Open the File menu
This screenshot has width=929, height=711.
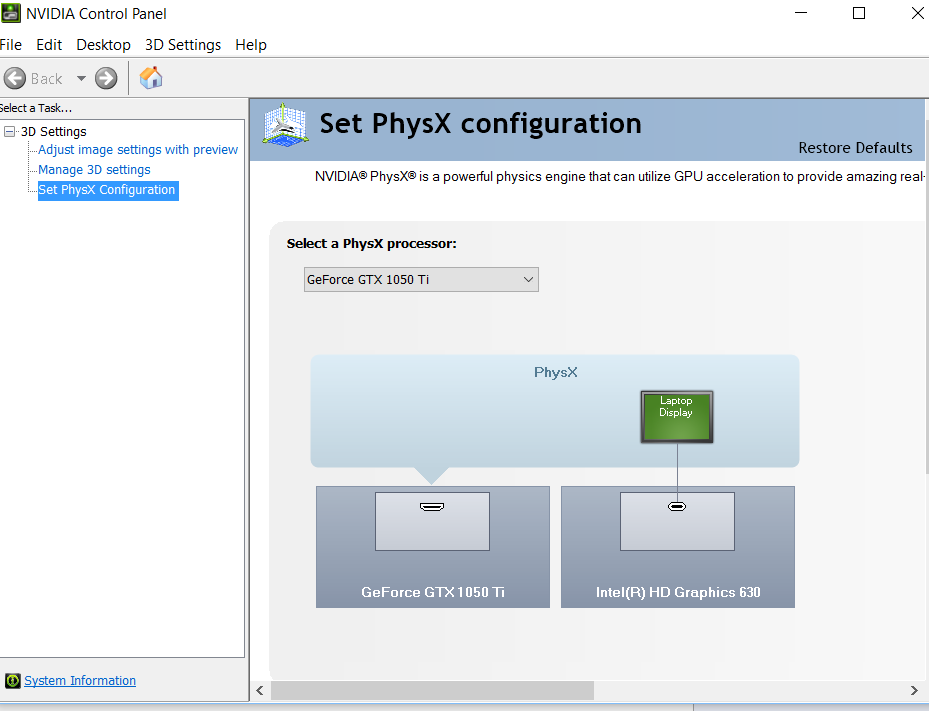tap(11, 45)
